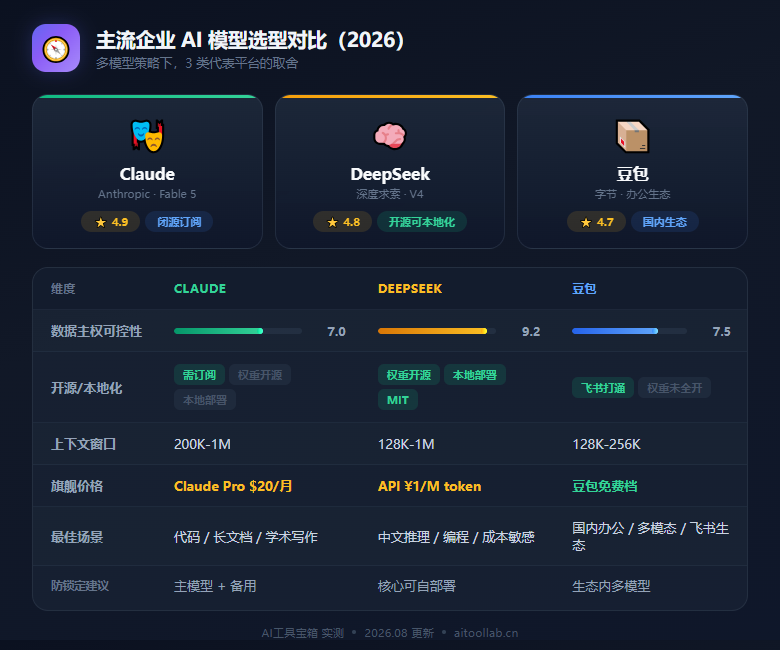Click the Claude Pro $20/月 price

click(x=233, y=486)
